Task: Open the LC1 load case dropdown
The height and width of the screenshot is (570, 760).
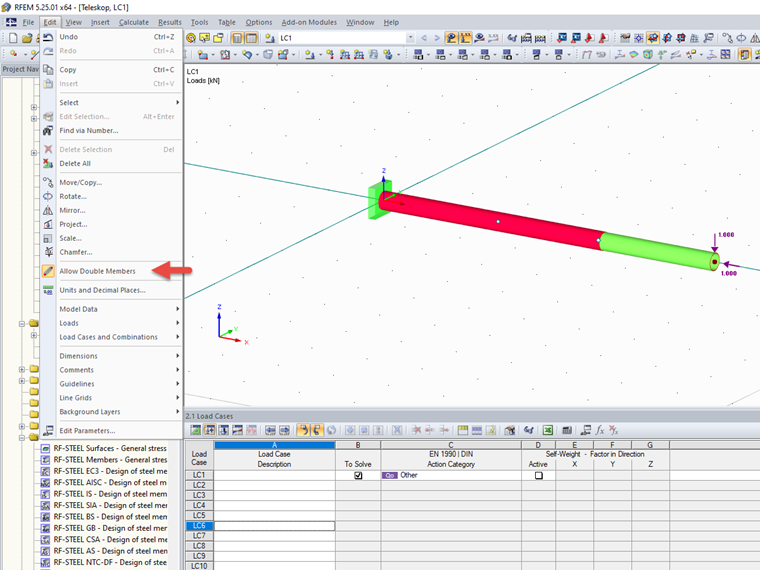Action: tap(410, 38)
